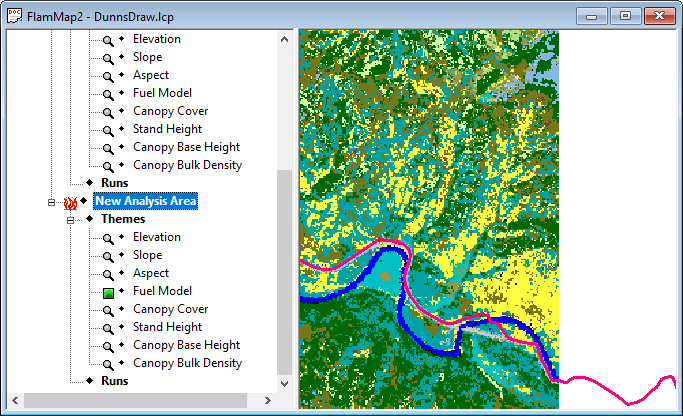
Task: Click the fuel model map display
Action: pos(429,219)
